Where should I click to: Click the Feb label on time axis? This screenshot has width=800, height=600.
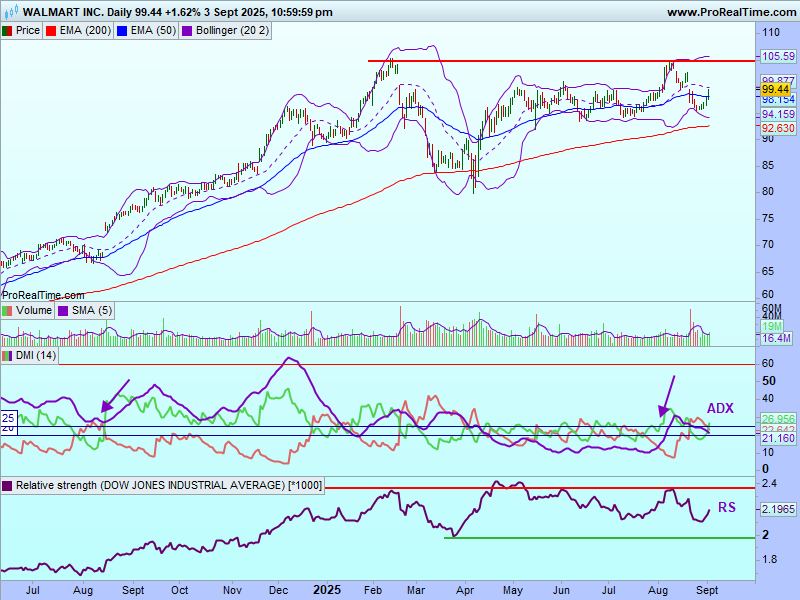373,590
